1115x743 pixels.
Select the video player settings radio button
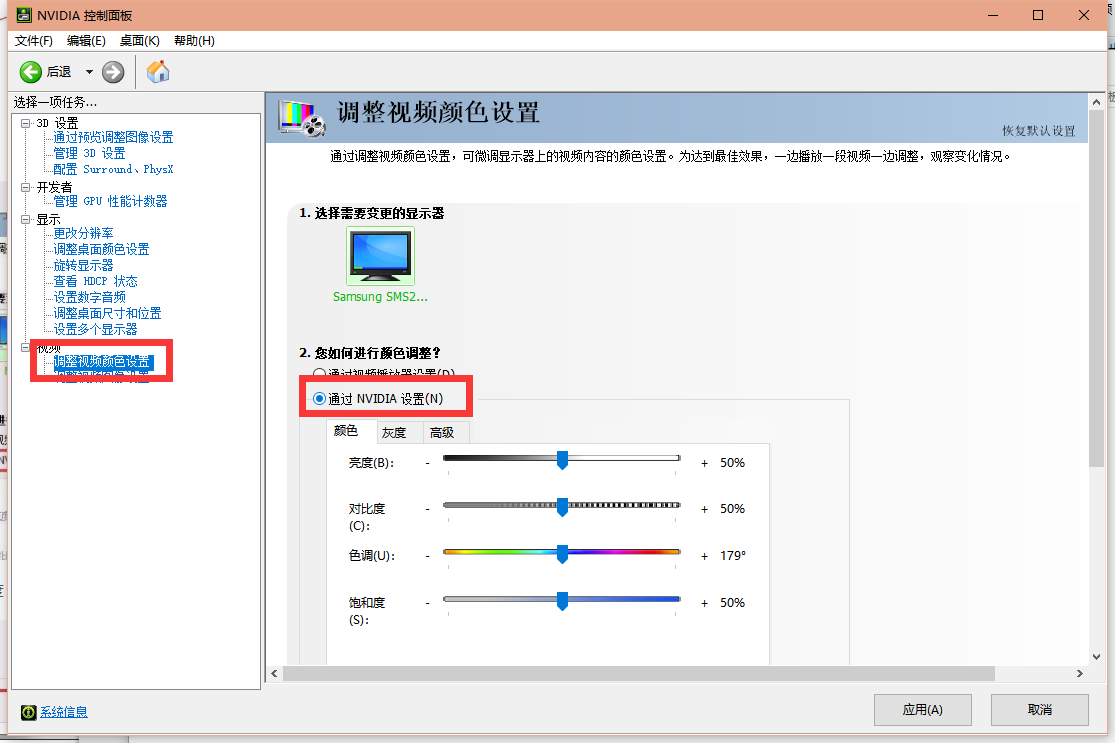(x=320, y=374)
